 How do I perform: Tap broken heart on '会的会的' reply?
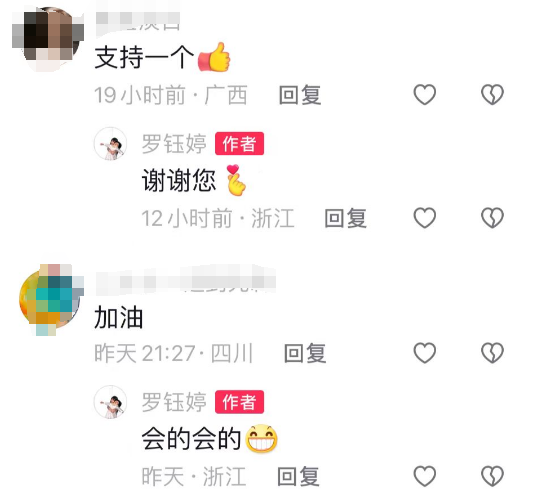492,476
